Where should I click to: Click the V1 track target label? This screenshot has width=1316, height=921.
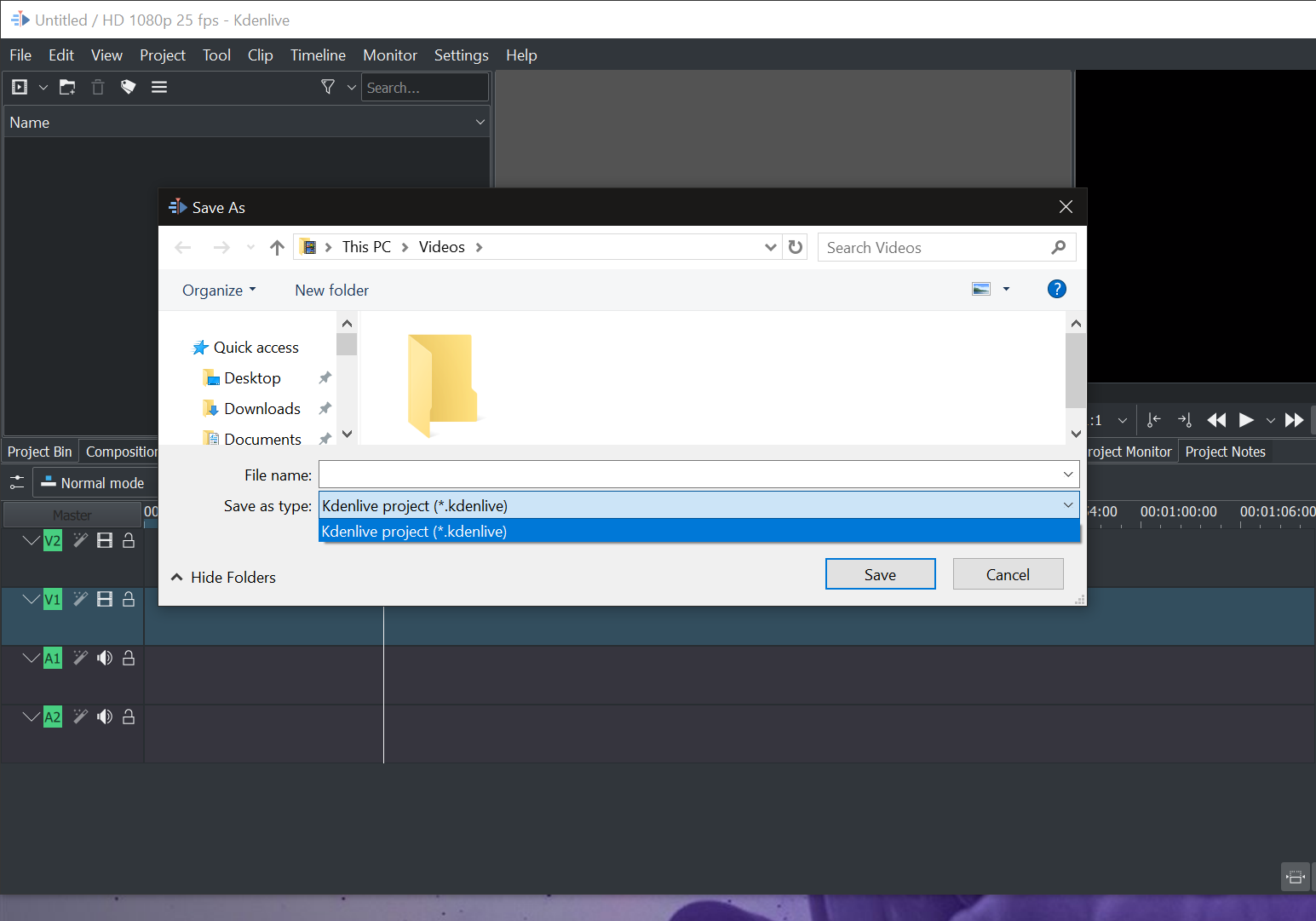tap(53, 599)
